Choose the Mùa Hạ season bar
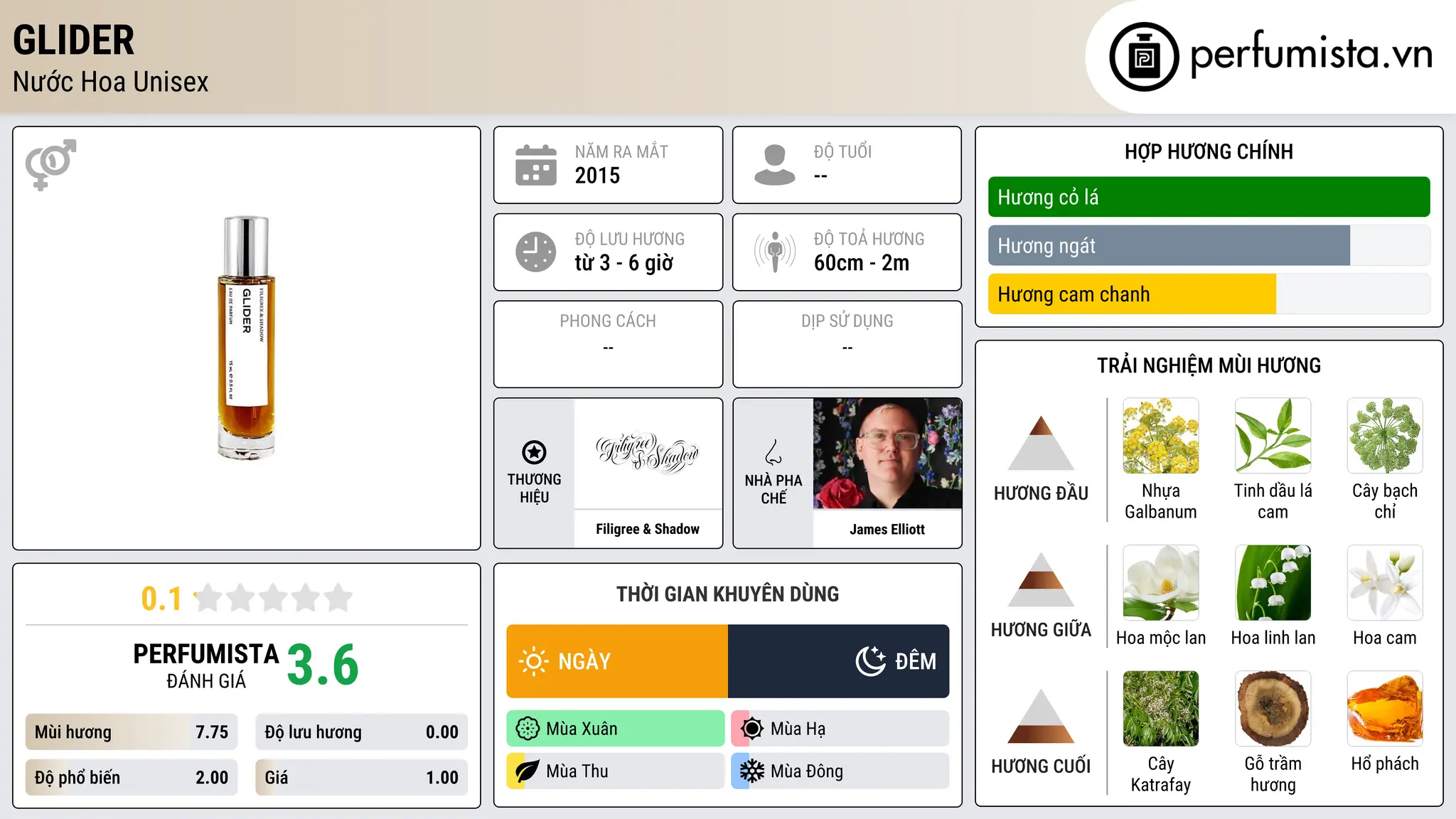 click(x=840, y=729)
